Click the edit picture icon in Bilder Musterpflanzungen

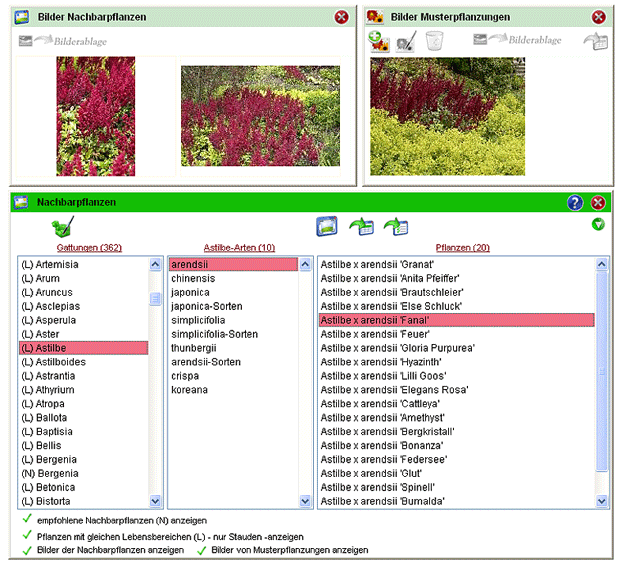406,42
